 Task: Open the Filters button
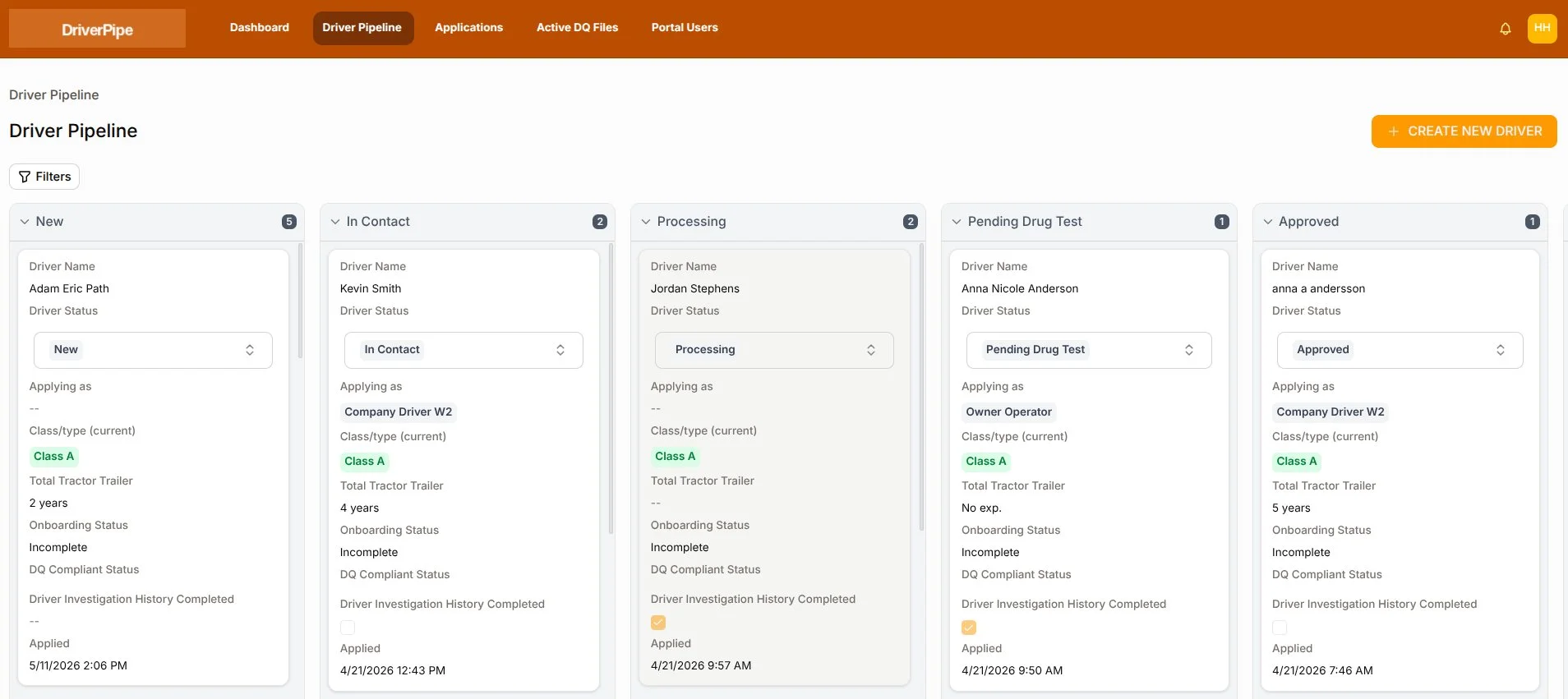coord(44,177)
